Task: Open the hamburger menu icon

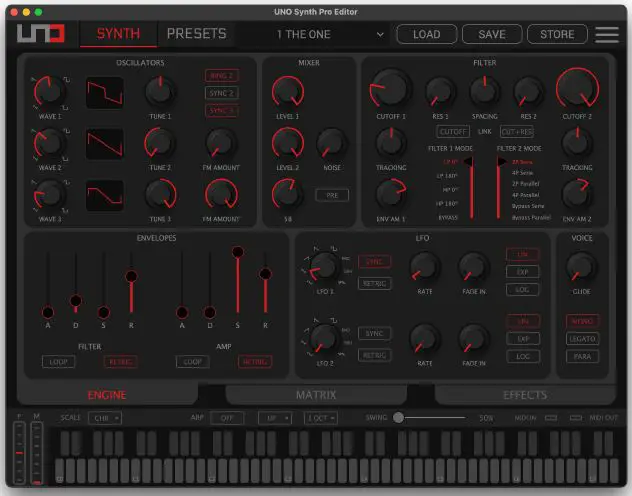Action: tap(607, 35)
